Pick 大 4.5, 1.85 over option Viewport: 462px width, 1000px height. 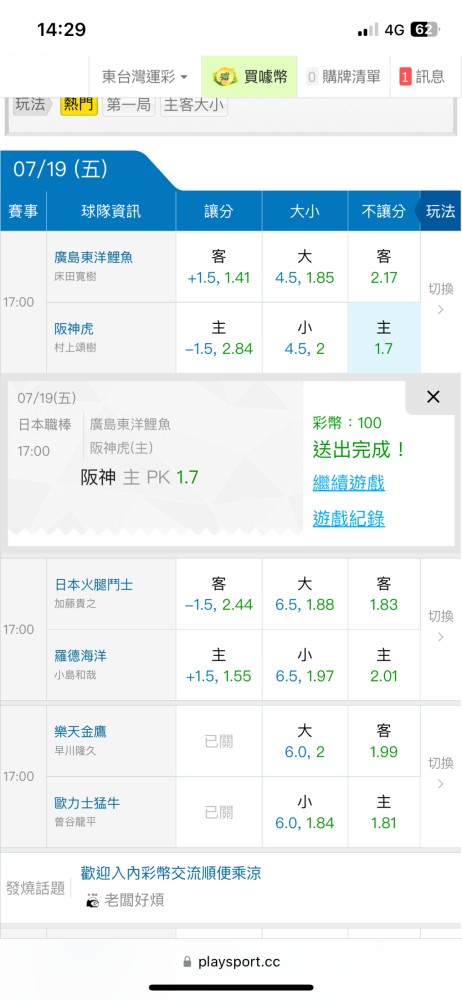click(305, 267)
